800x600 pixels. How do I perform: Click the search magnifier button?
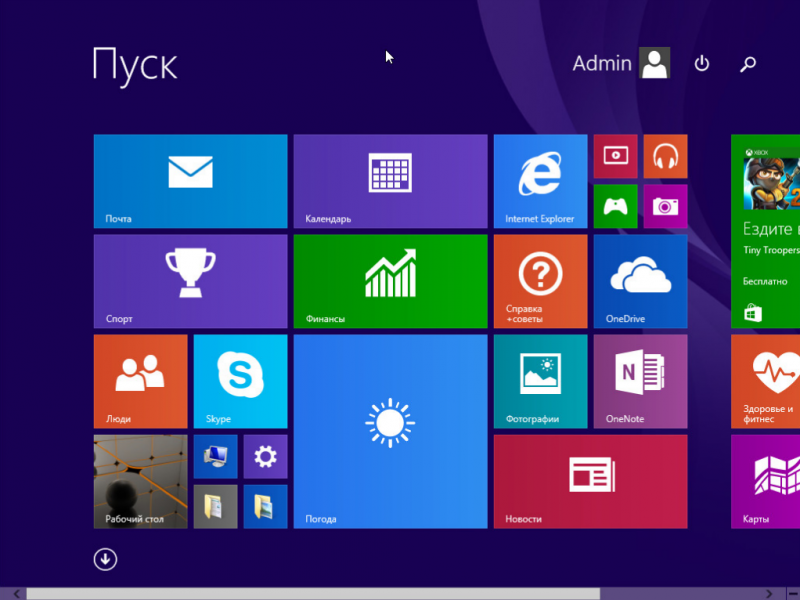[x=748, y=64]
